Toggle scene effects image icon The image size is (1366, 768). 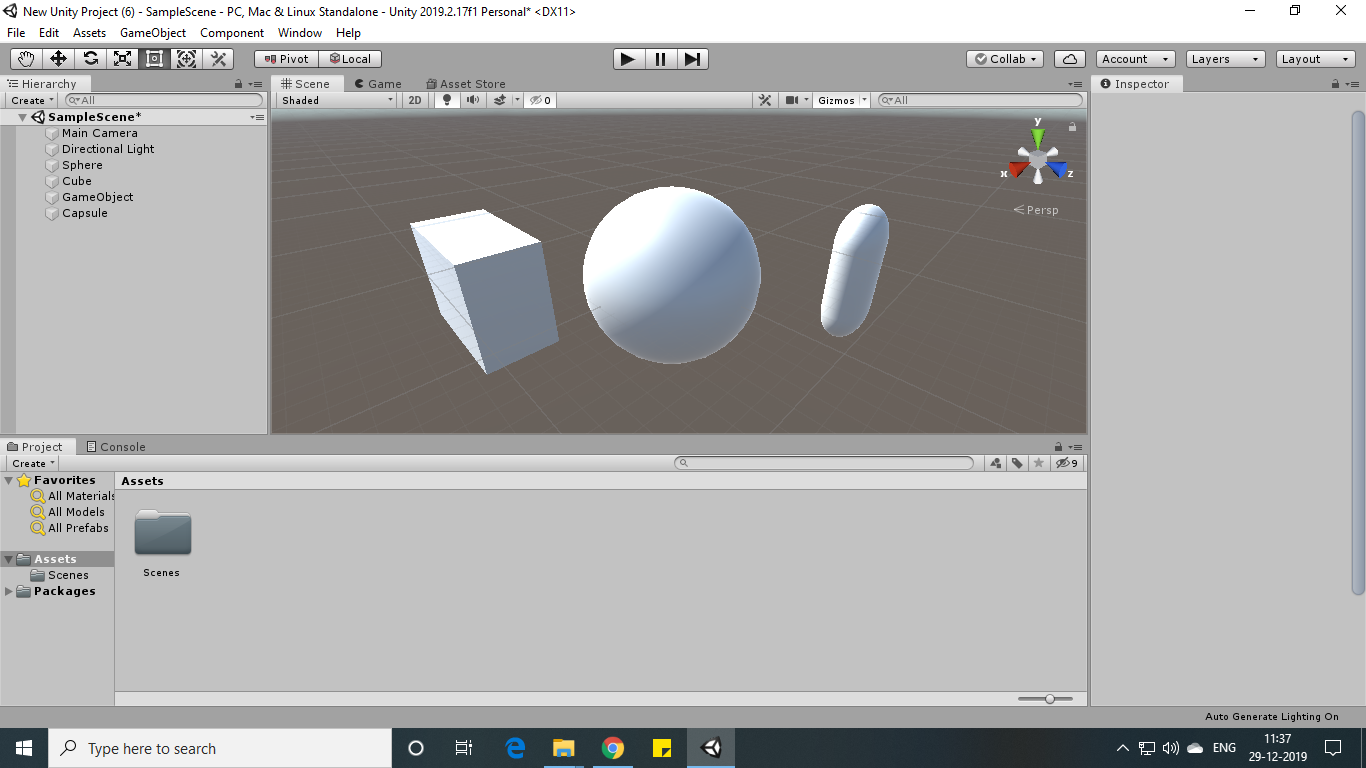[500, 100]
